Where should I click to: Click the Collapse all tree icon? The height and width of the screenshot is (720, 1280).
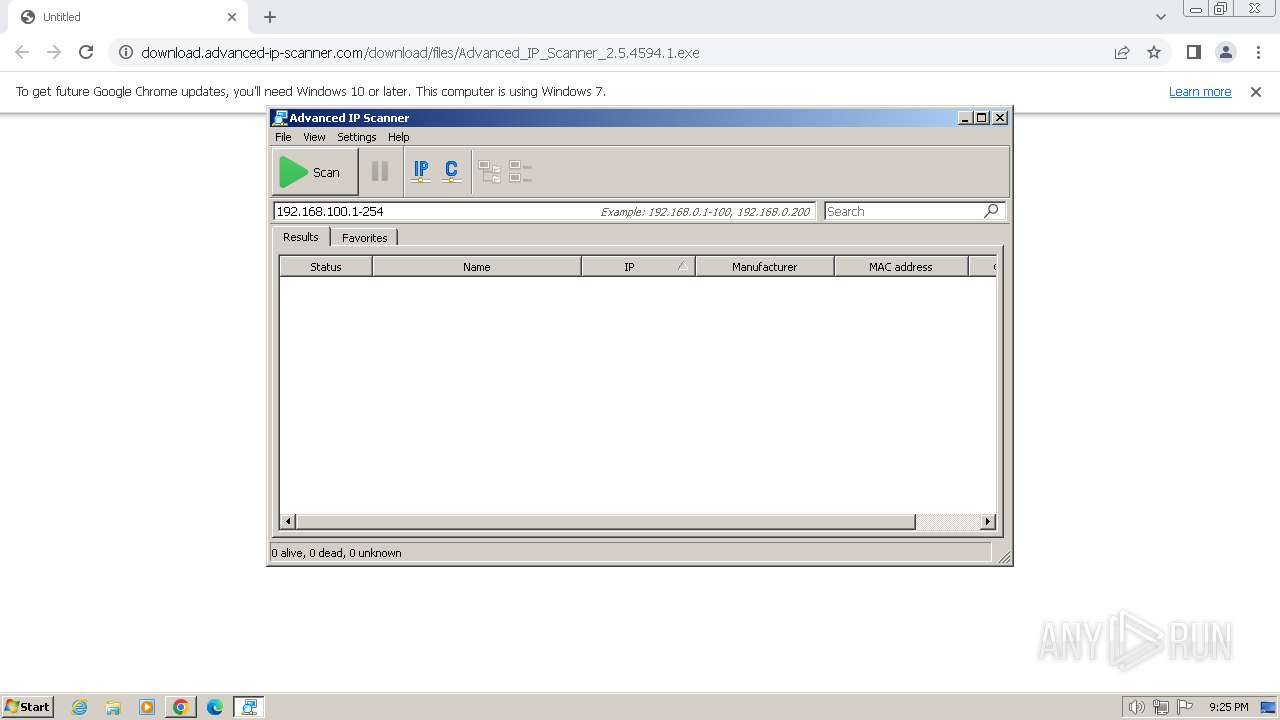coord(520,172)
